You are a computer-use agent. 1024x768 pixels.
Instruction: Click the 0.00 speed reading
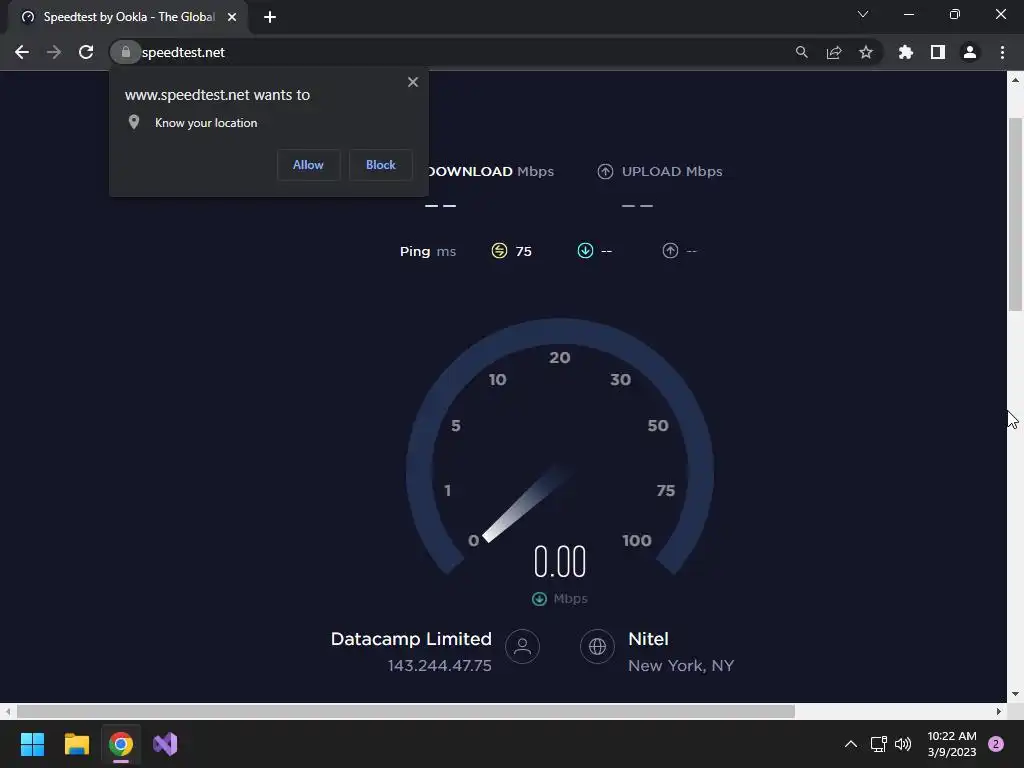[x=560, y=562]
